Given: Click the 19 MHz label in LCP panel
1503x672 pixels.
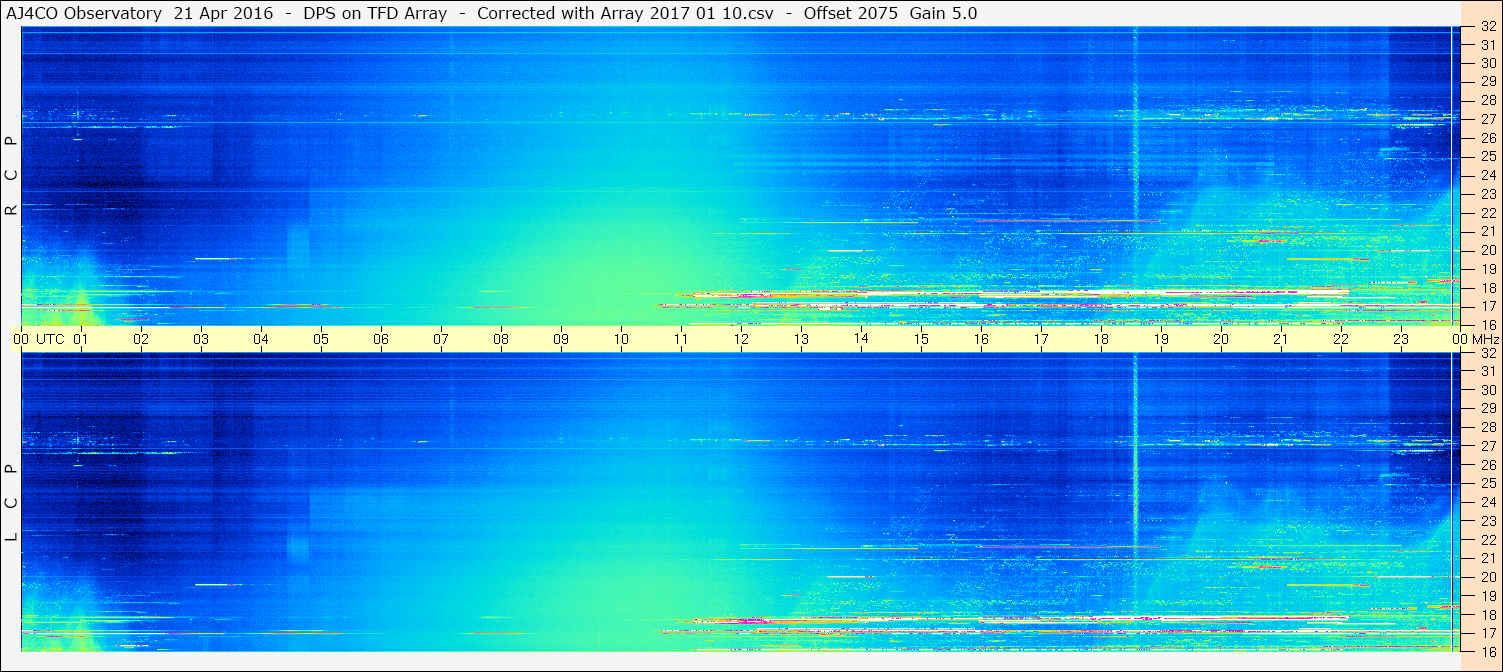Looking at the screenshot, I should 1487,596.
